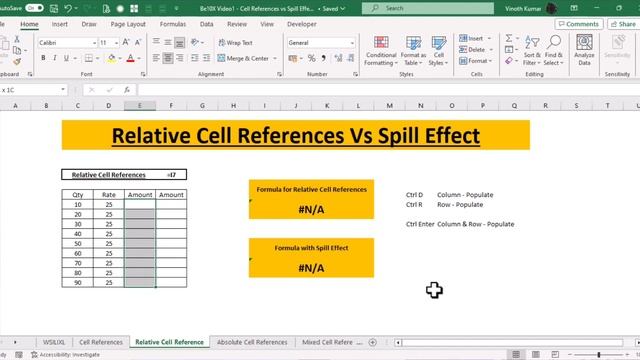Toggle Underline formatting
The image size is (640, 360).
66,58
